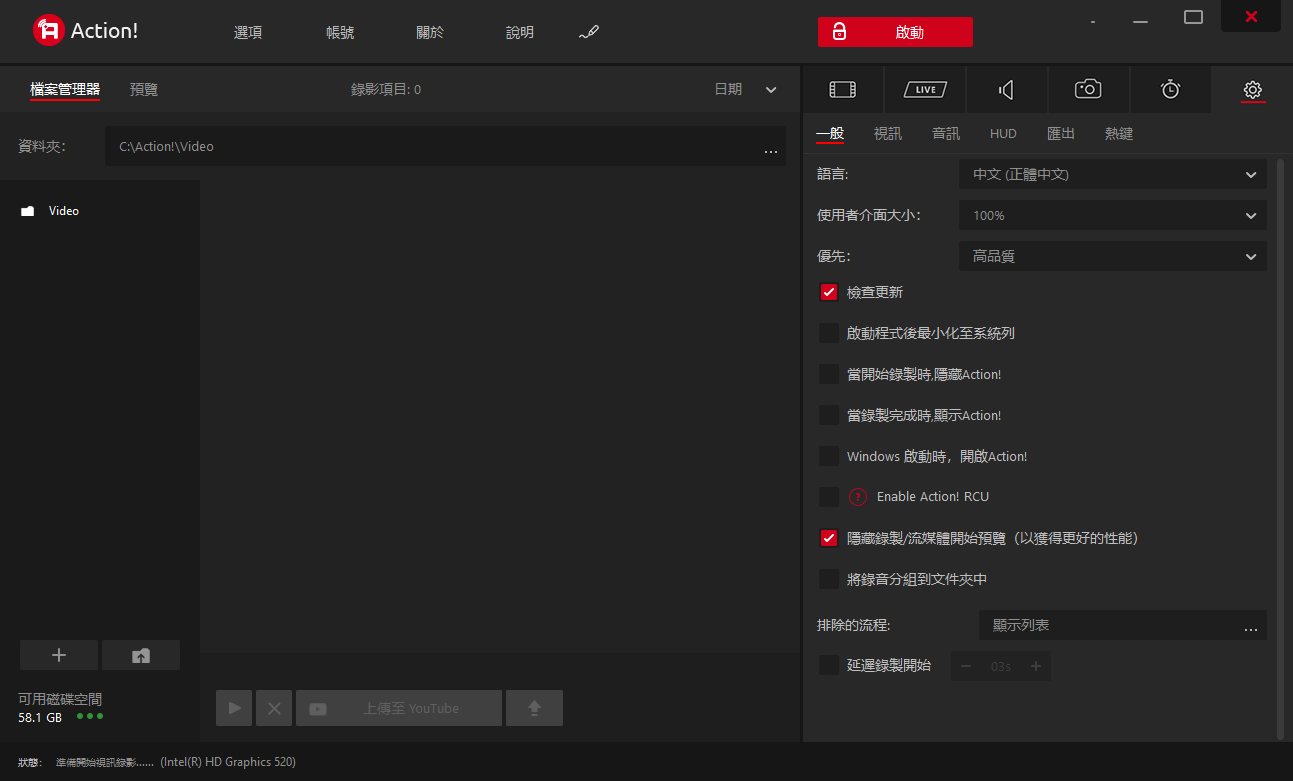Click the play recording button
1293x781 pixels.
tap(234, 708)
